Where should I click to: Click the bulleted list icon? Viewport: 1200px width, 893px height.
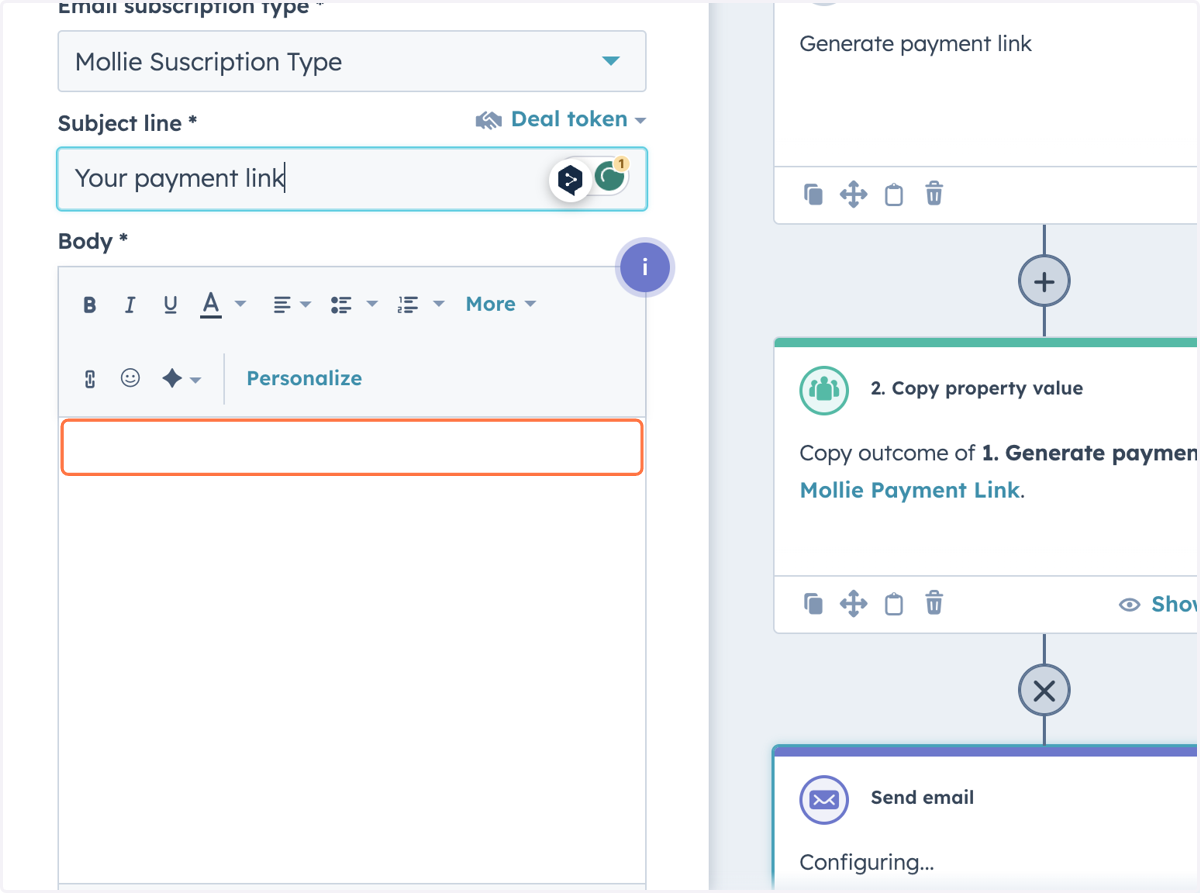tap(341, 305)
